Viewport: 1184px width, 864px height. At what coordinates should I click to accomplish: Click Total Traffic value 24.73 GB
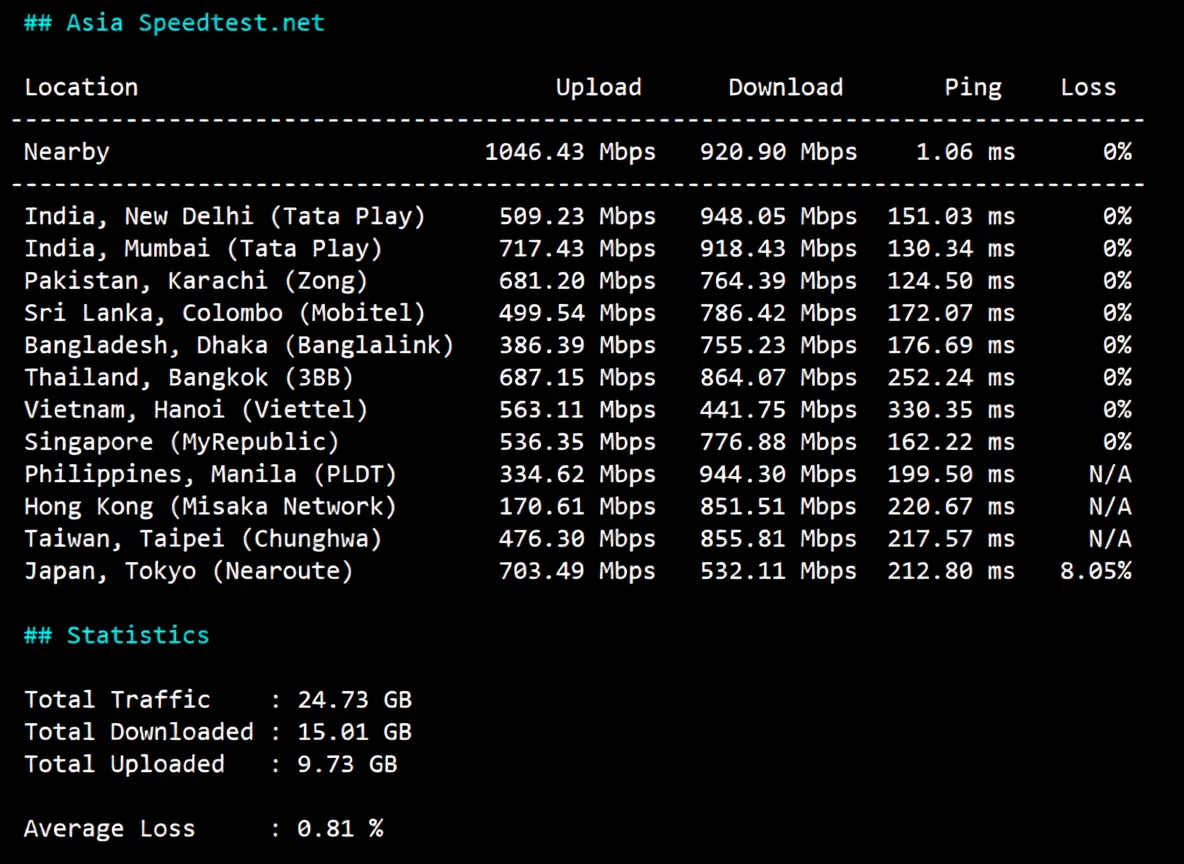[x=354, y=700]
